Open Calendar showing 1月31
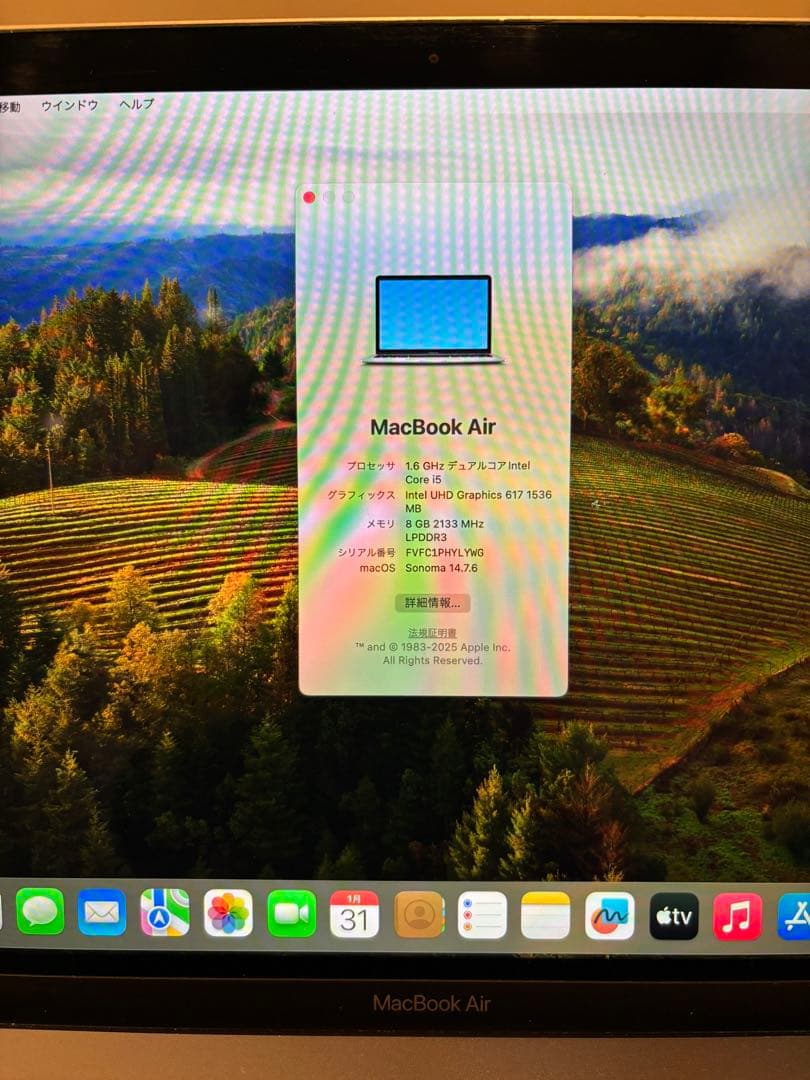The image size is (810, 1080). (x=353, y=915)
